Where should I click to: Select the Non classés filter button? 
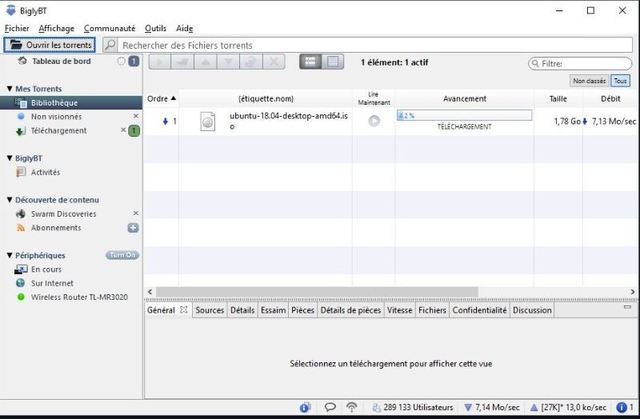pos(588,80)
